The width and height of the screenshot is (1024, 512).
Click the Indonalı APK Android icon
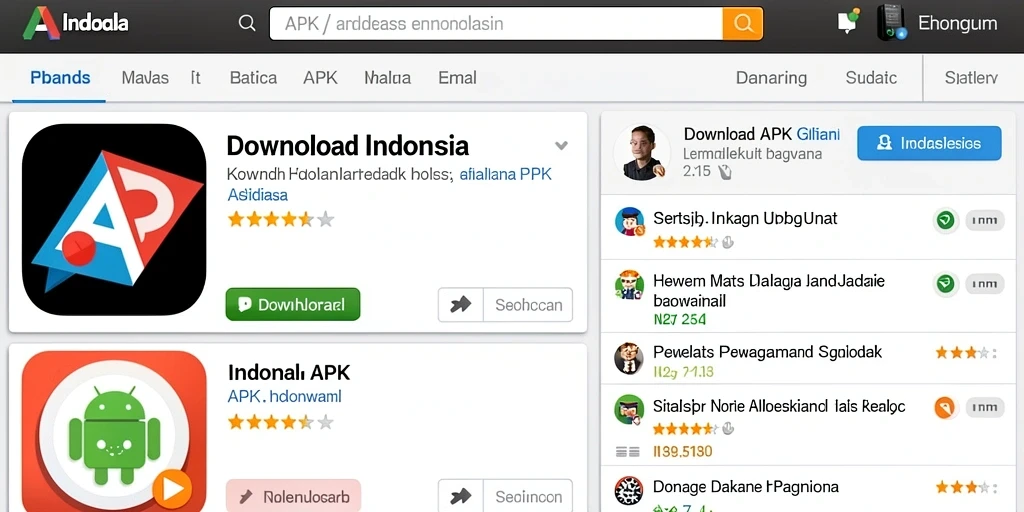pyautogui.click(x=114, y=431)
